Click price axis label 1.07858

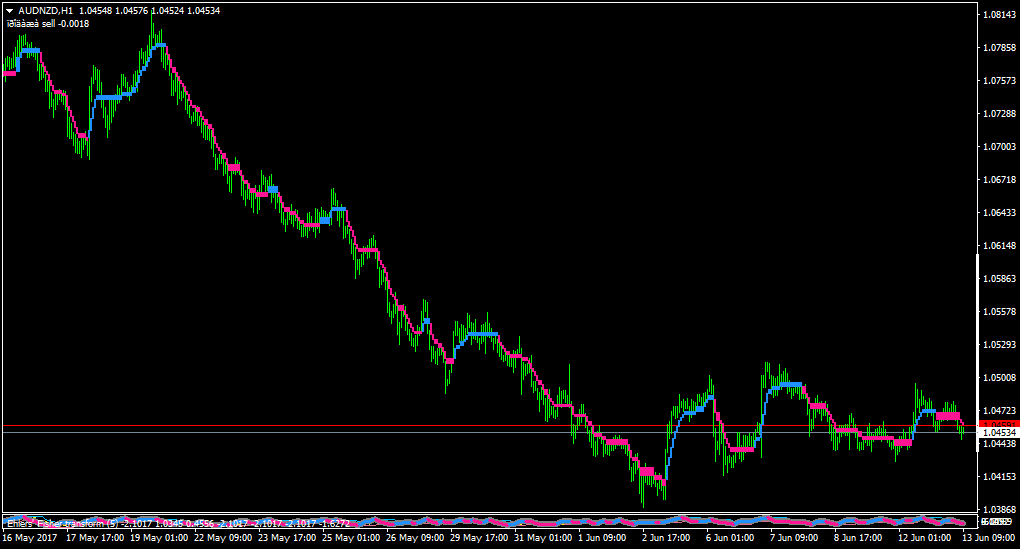[x=1000, y=47]
